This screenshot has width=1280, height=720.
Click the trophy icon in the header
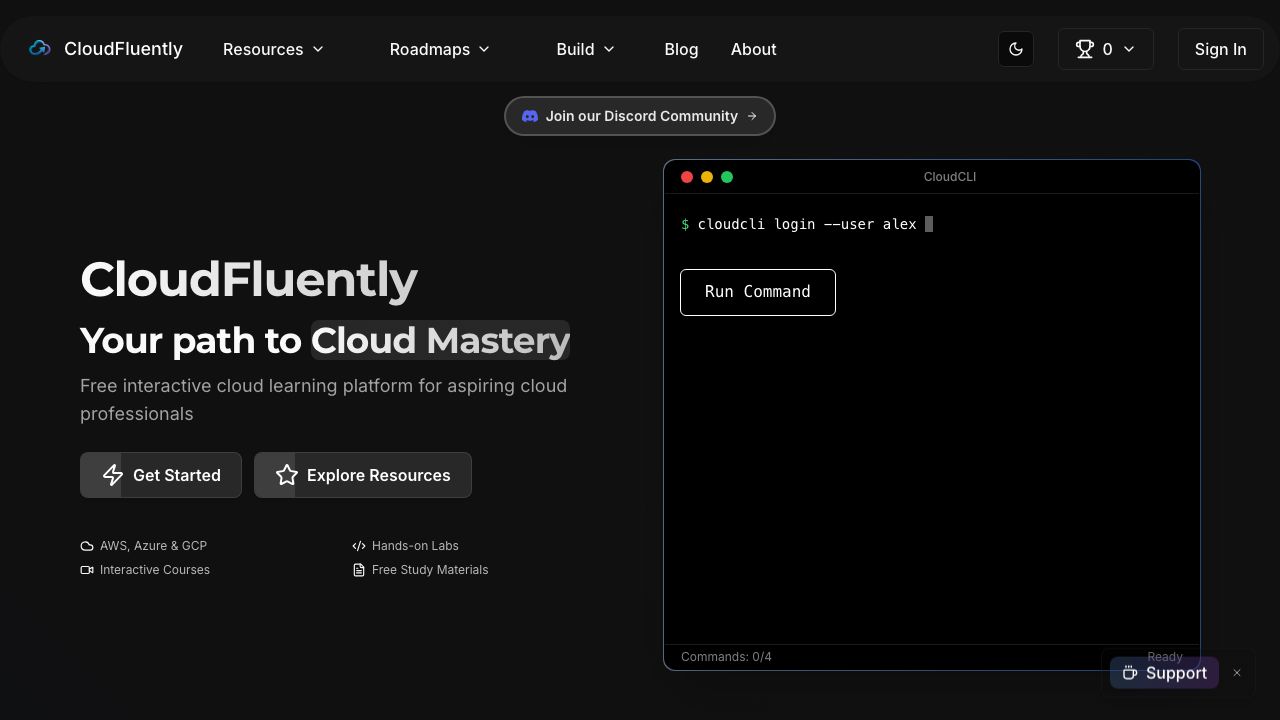pyautogui.click(x=1084, y=49)
